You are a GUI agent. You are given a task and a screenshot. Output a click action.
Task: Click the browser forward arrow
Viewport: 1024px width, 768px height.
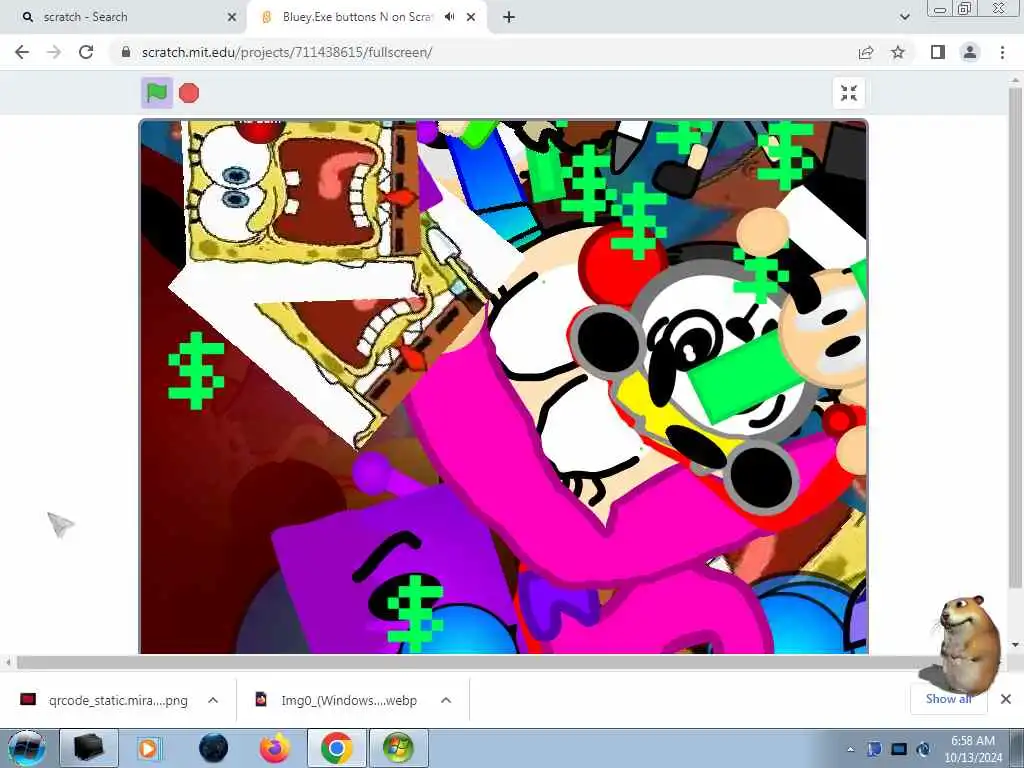54,52
